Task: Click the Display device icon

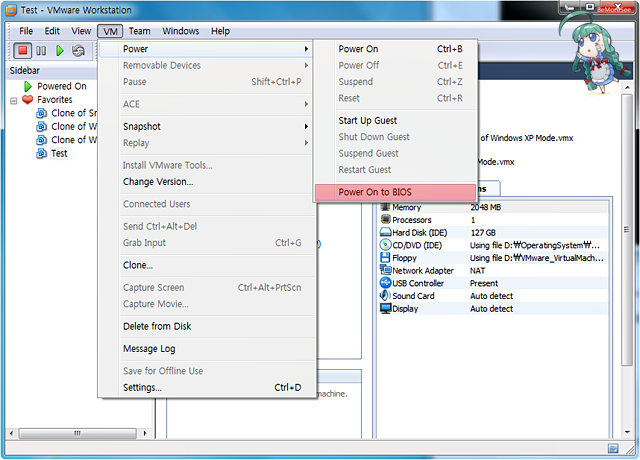Action: pyautogui.click(x=385, y=309)
